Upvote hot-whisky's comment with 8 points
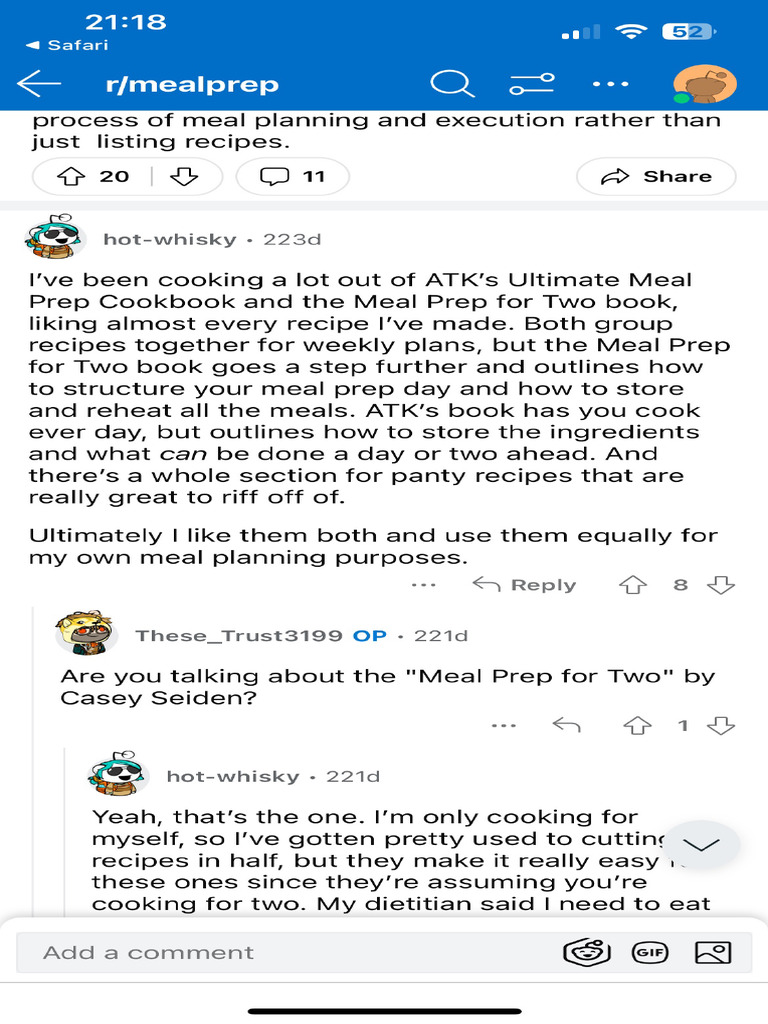The width and height of the screenshot is (768, 1024). pyautogui.click(x=633, y=585)
